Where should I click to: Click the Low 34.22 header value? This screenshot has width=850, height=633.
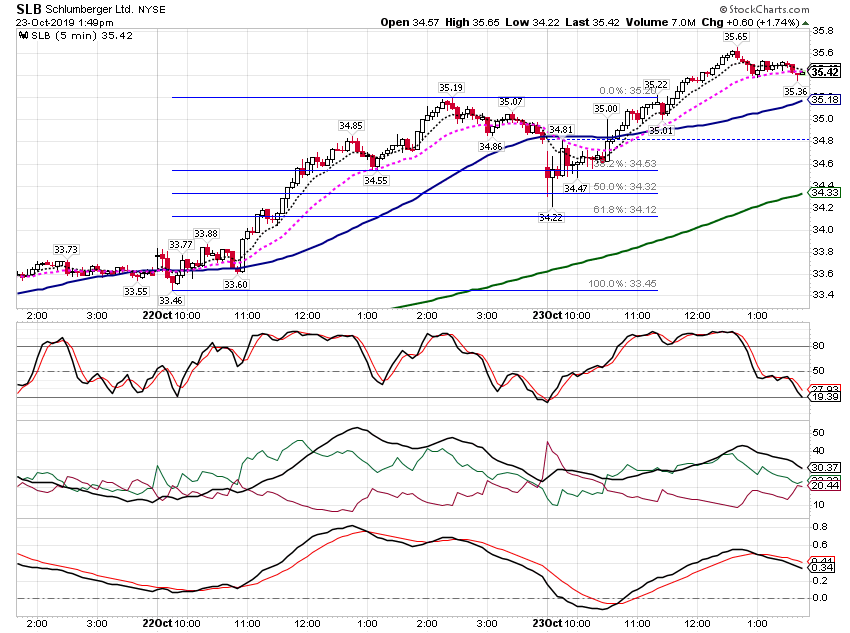click(x=532, y=22)
